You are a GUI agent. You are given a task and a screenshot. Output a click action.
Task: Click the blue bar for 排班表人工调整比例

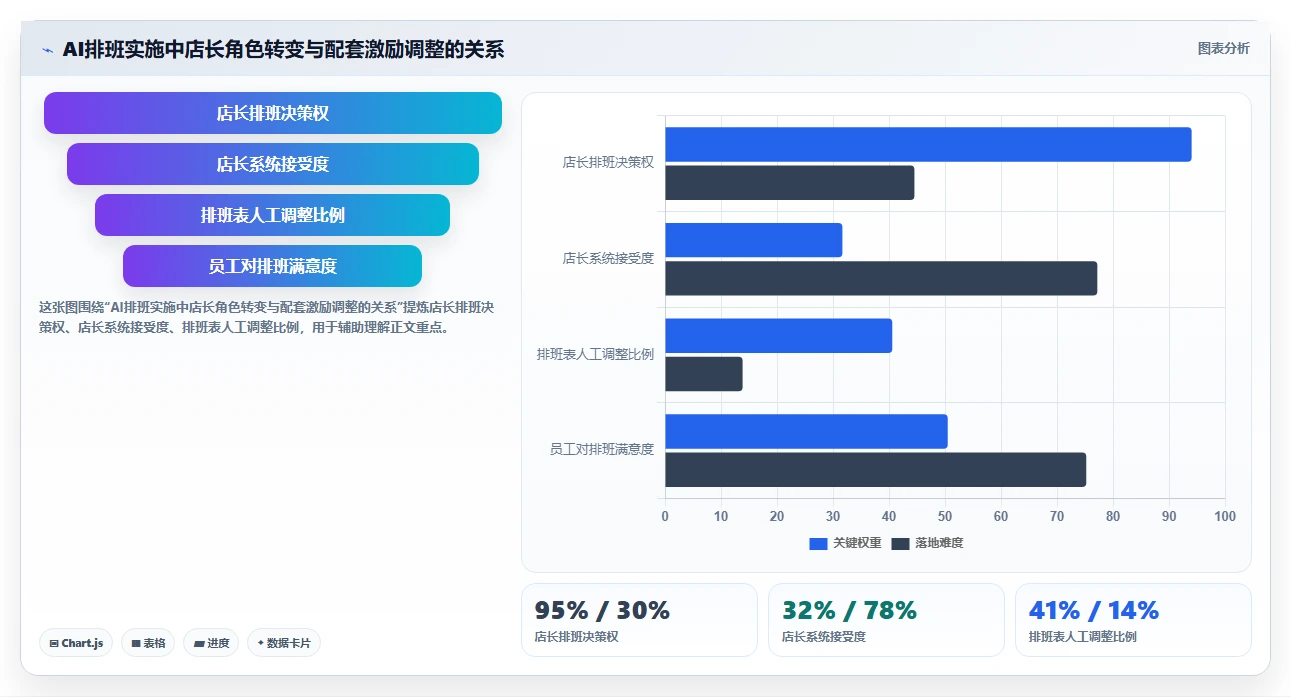(x=778, y=336)
